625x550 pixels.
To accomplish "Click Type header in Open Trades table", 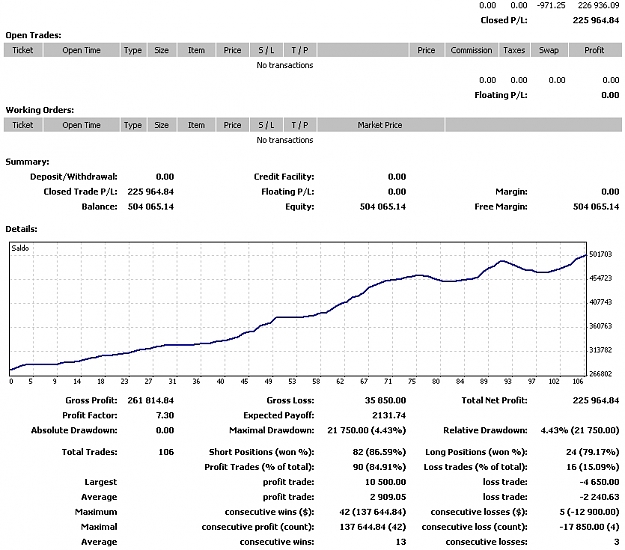I will pos(133,50).
